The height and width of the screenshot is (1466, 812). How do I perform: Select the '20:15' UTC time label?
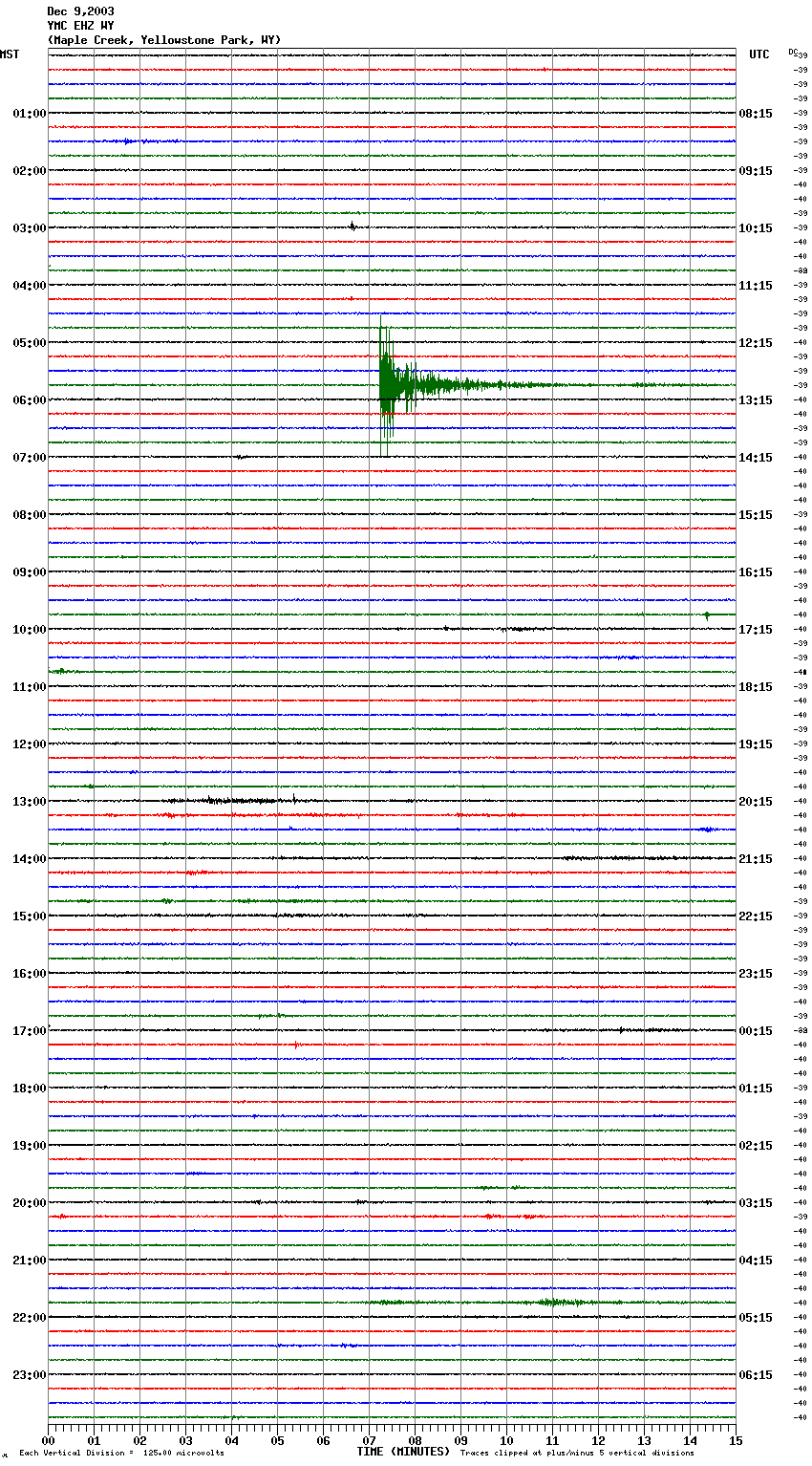pyautogui.click(x=756, y=802)
